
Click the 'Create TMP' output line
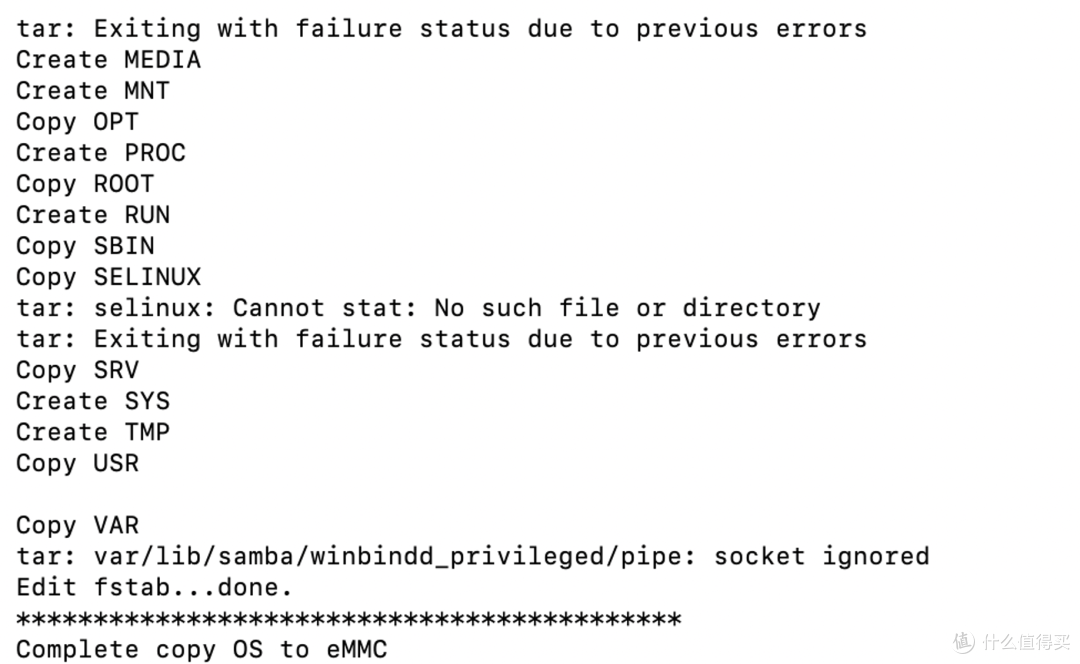(93, 432)
